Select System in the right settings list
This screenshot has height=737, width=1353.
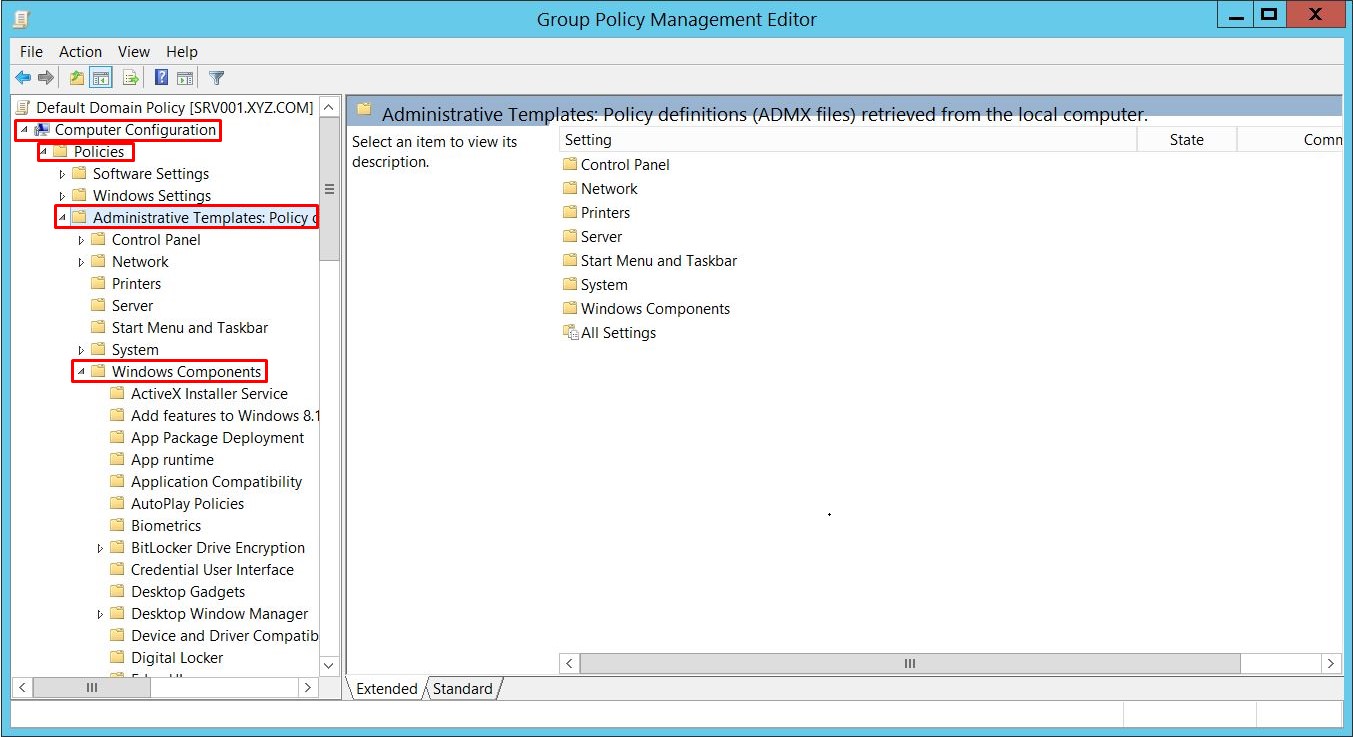pos(604,285)
